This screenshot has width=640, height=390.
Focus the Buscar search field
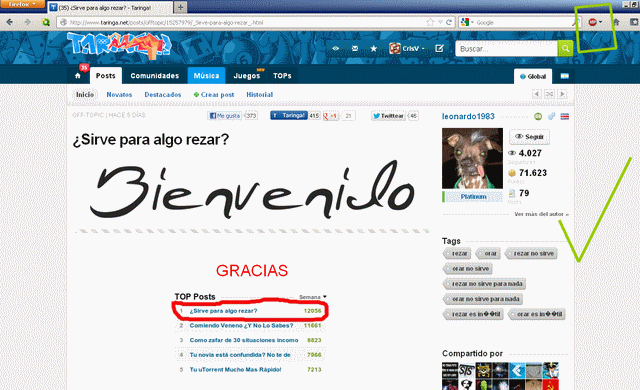507,49
